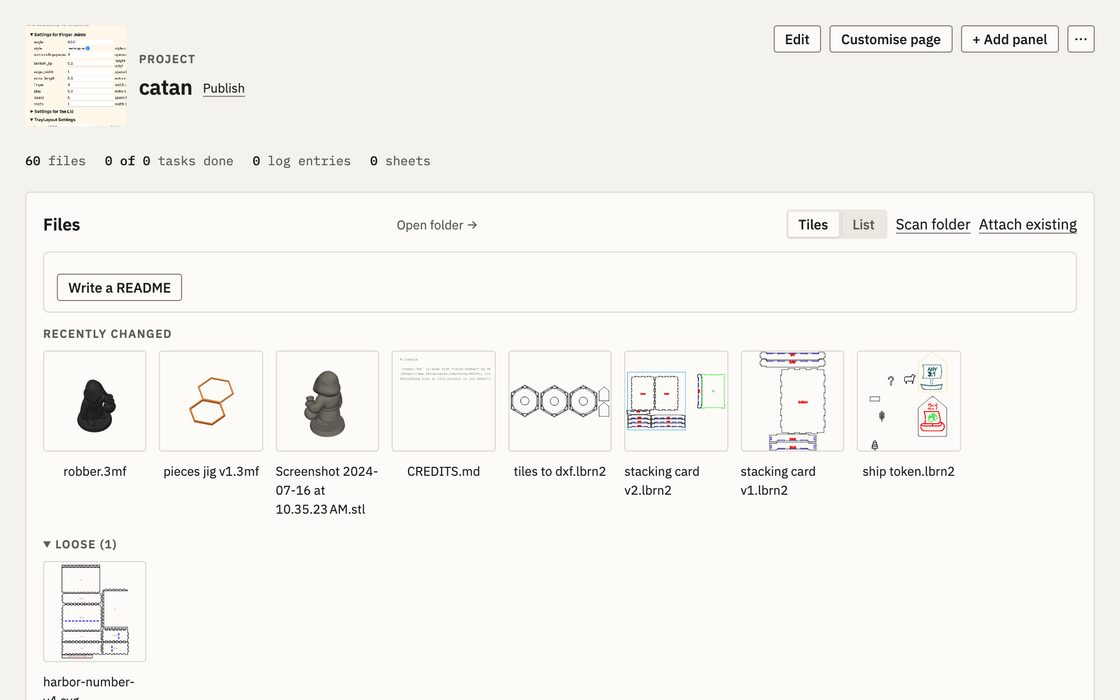Switch file view to List

[863, 224]
